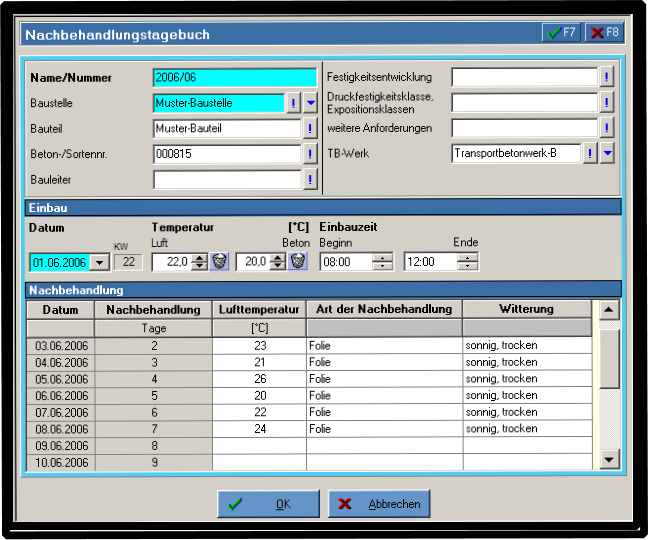Open the Baustelle dropdown list
The height and width of the screenshot is (540, 648).
pyautogui.click(x=310, y=102)
